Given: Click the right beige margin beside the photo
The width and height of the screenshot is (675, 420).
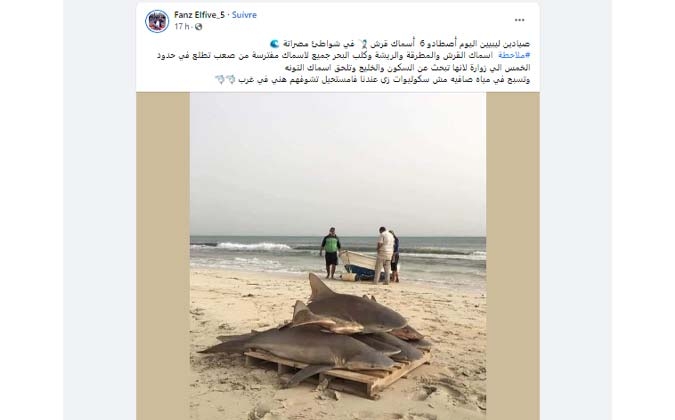Looking at the screenshot, I should tap(513, 256).
